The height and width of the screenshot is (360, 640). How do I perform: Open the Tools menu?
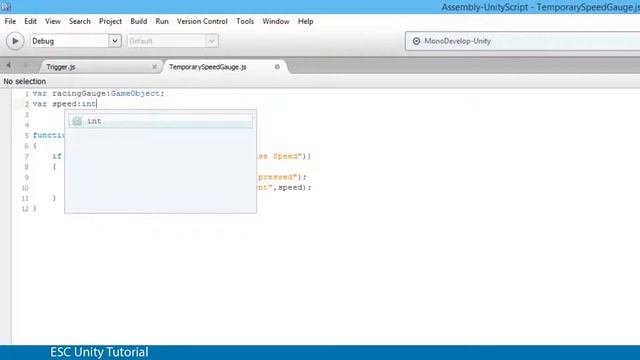click(245, 21)
